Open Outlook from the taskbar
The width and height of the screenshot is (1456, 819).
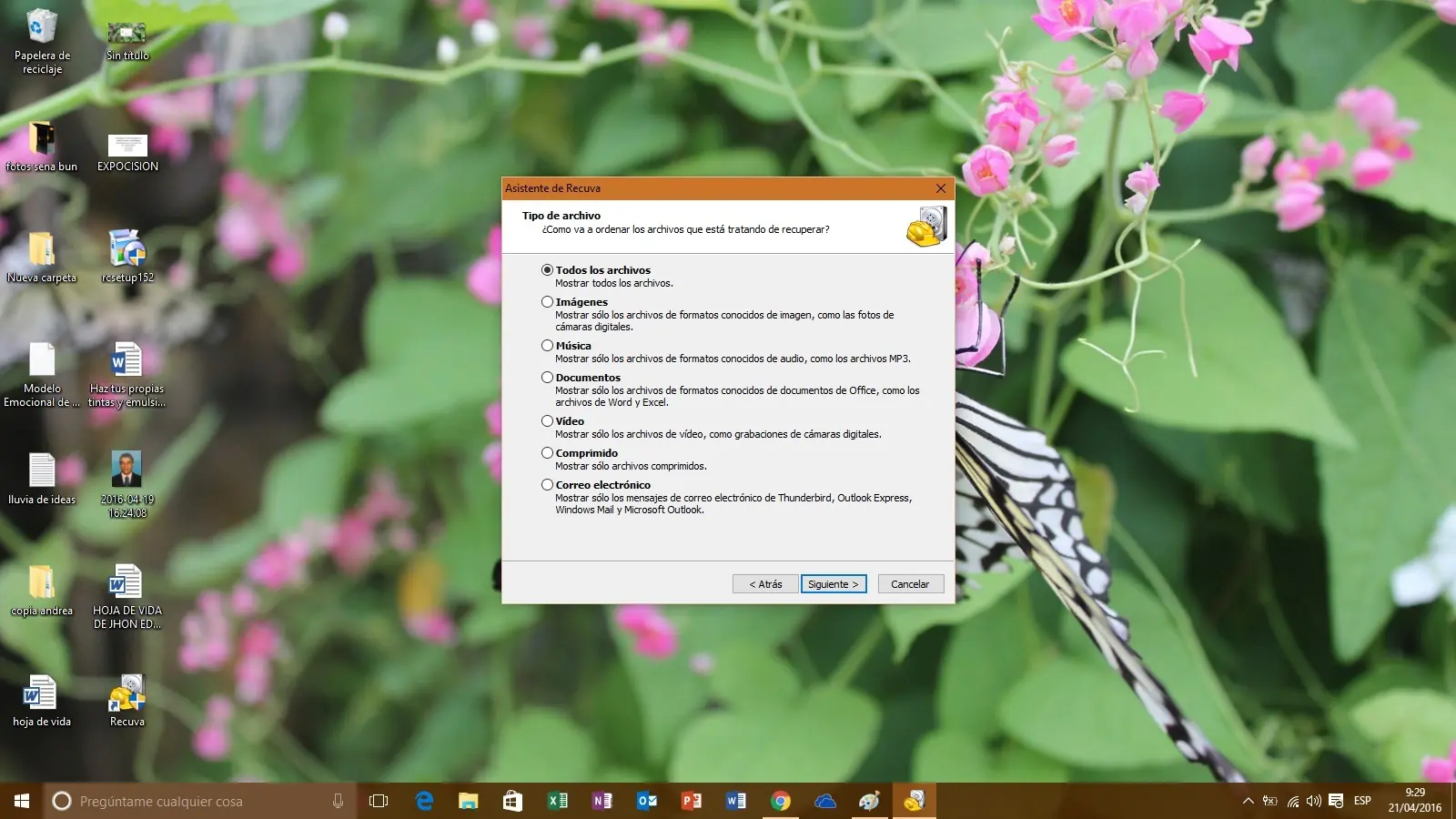coord(646,801)
